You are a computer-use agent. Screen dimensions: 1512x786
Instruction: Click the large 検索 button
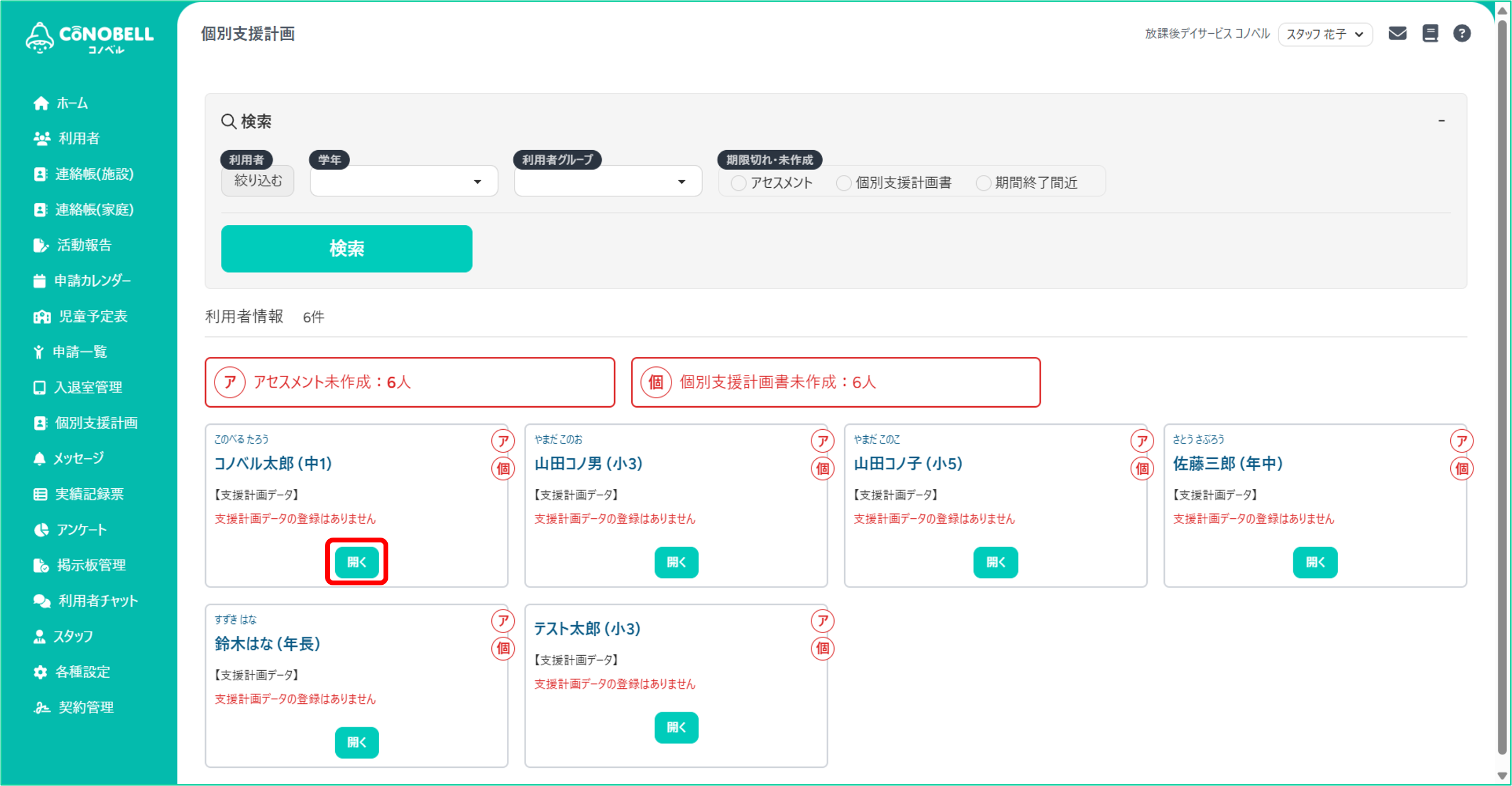click(x=346, y=248)
